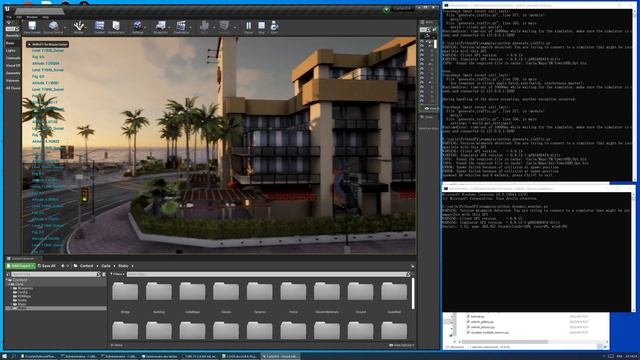Toggle the sources panel icon in Content Browser
The image size is (640, 360).
coord(8,274)
